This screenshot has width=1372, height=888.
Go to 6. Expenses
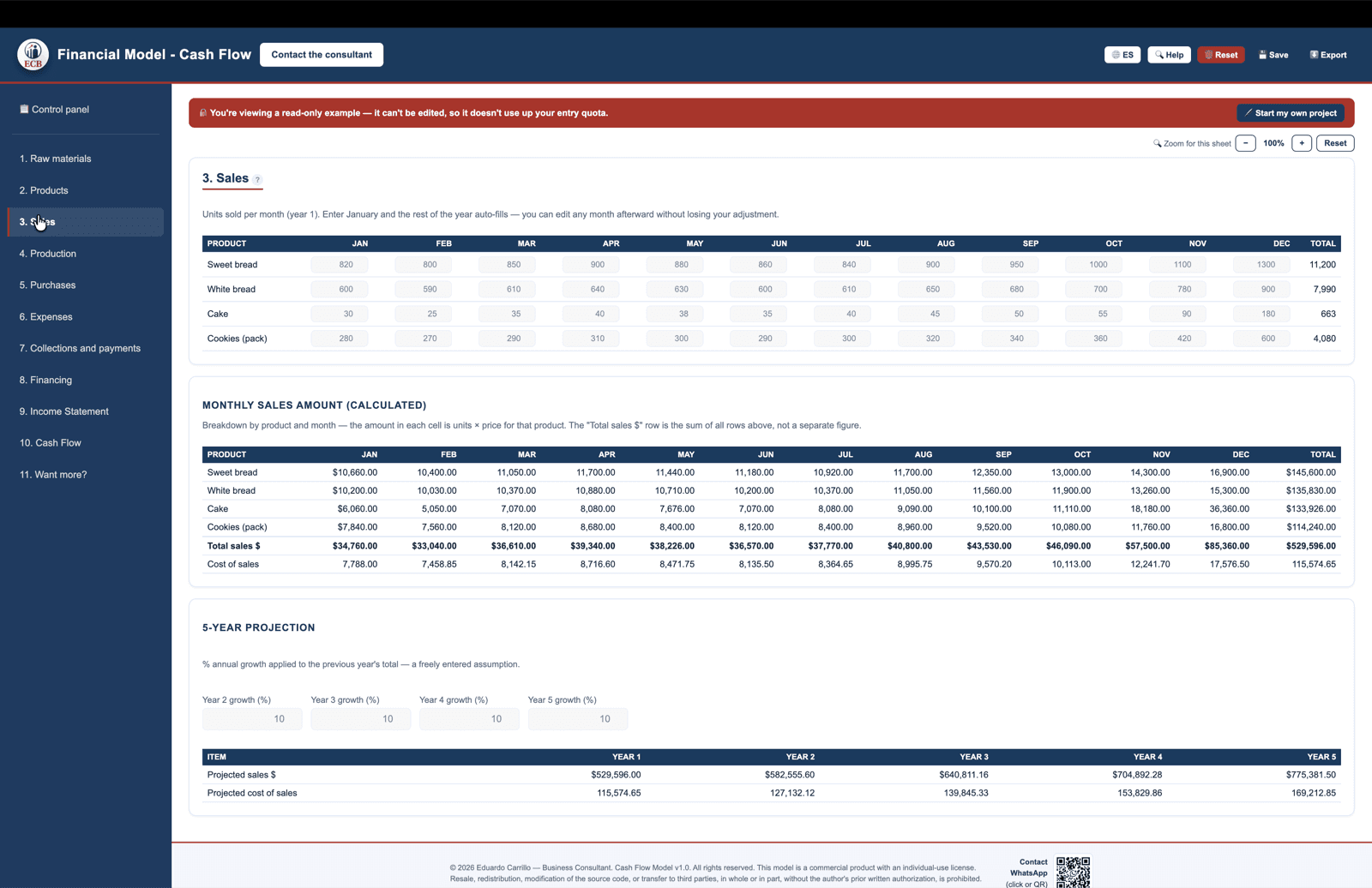tap(86, 317)
